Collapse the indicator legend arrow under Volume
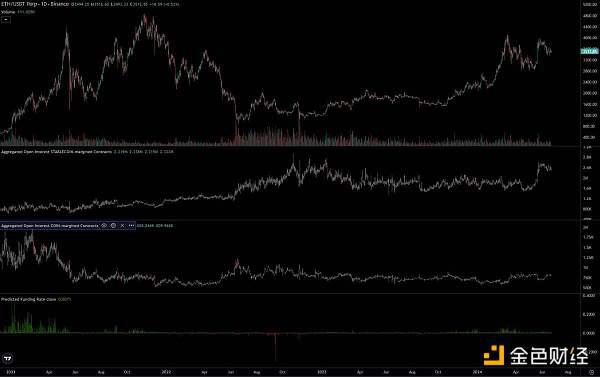The height and width of the screenshot is (377, 600). pyautogui.click(x=6, y=20)
